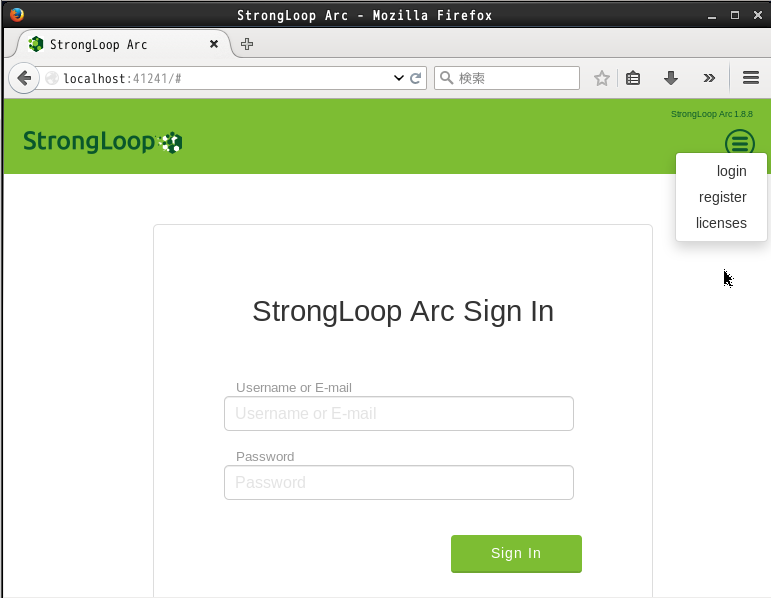The image size is (771, 598).
Task: Click the StrongLoop Arc Sign In heading
Action: [403, 312]
